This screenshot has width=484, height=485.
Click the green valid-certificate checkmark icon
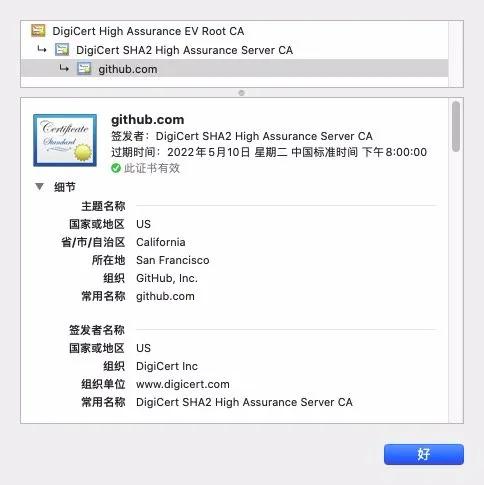click(x=116, y=168)
